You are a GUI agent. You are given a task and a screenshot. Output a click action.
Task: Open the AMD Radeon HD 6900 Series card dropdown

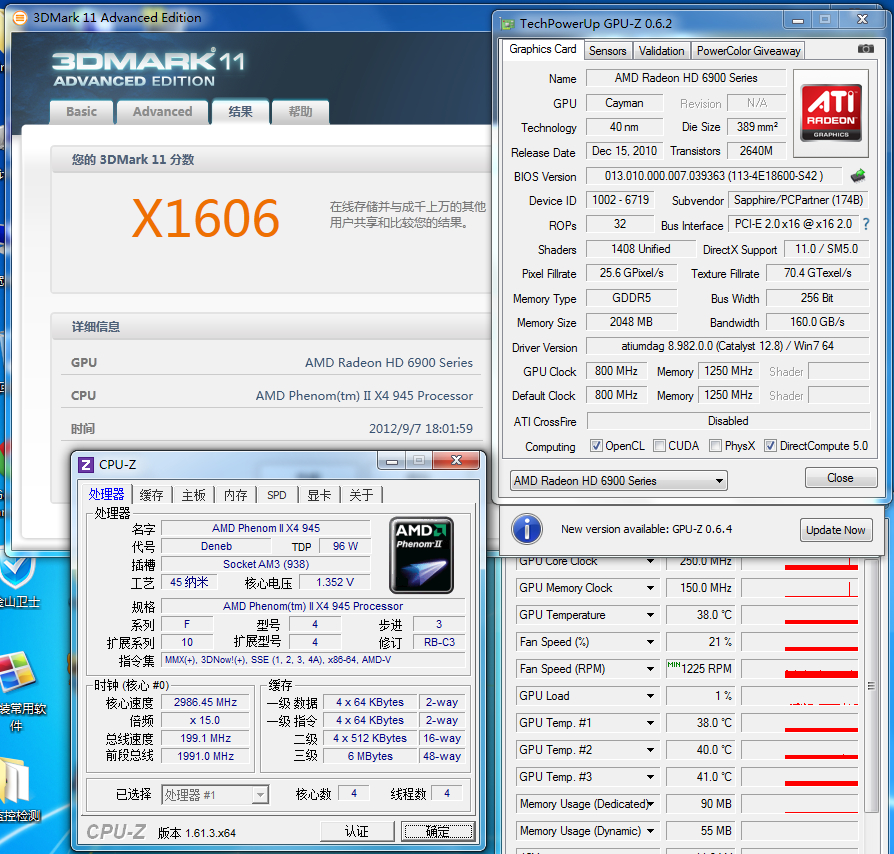tap(618, 481)
